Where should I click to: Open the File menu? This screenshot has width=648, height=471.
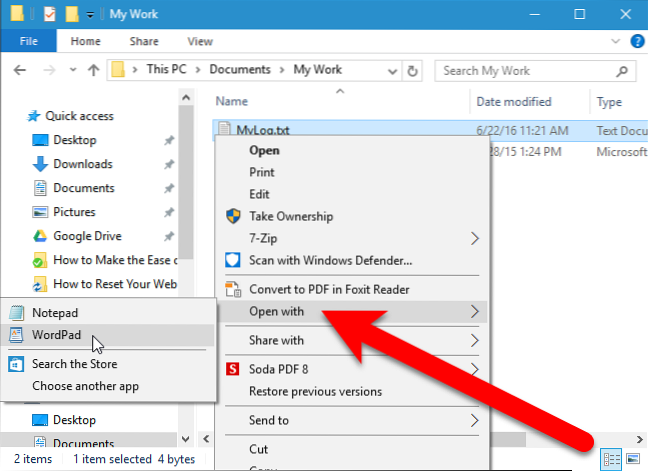[28, 41]
